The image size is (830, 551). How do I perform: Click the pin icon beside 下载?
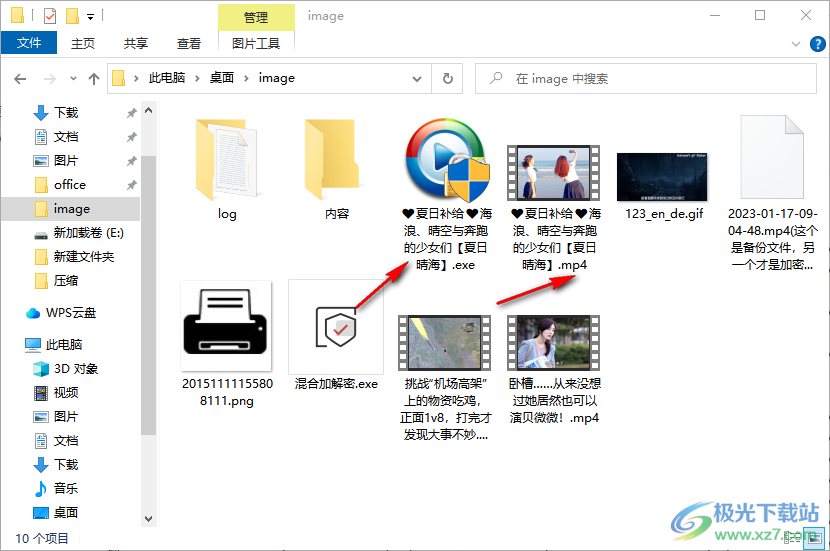[131, 113]
